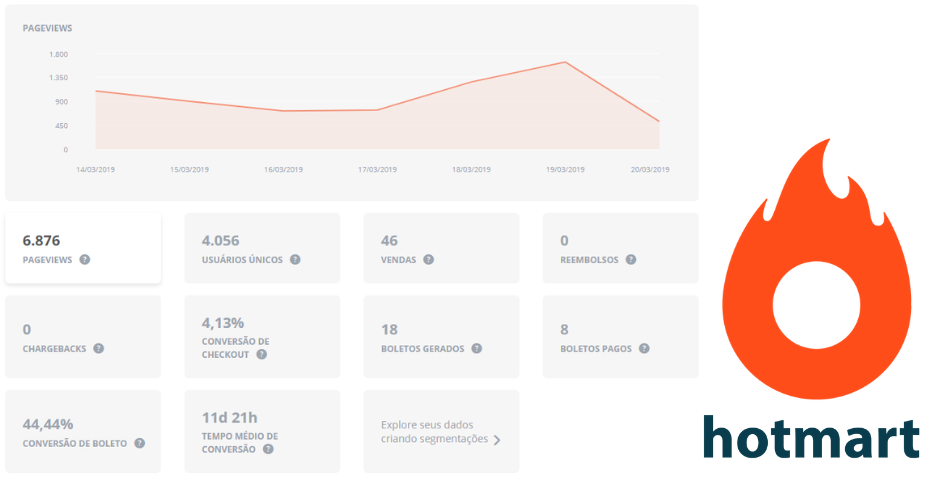940x480 pixels.
Task: Click the question mark next to Vendas
Action: tap(428, 260)
